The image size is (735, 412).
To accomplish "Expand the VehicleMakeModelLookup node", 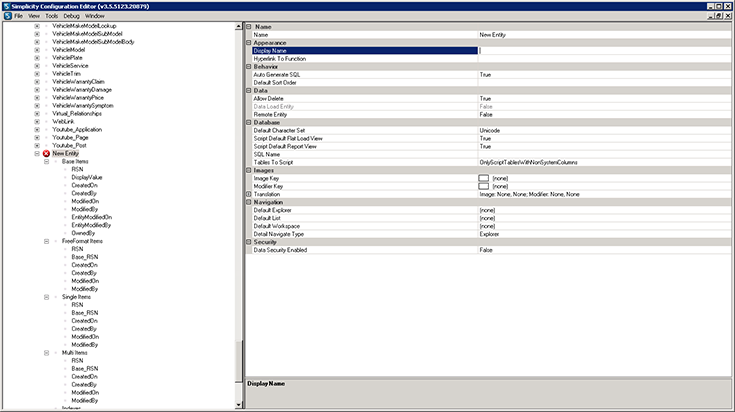I will 37,26.
